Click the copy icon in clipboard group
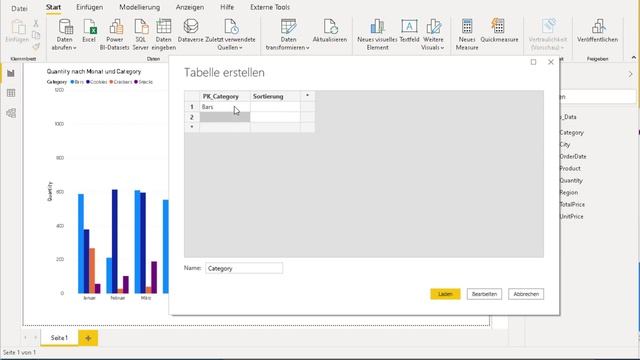The height and width of the screenshot is (360, 640). (36, 35)
